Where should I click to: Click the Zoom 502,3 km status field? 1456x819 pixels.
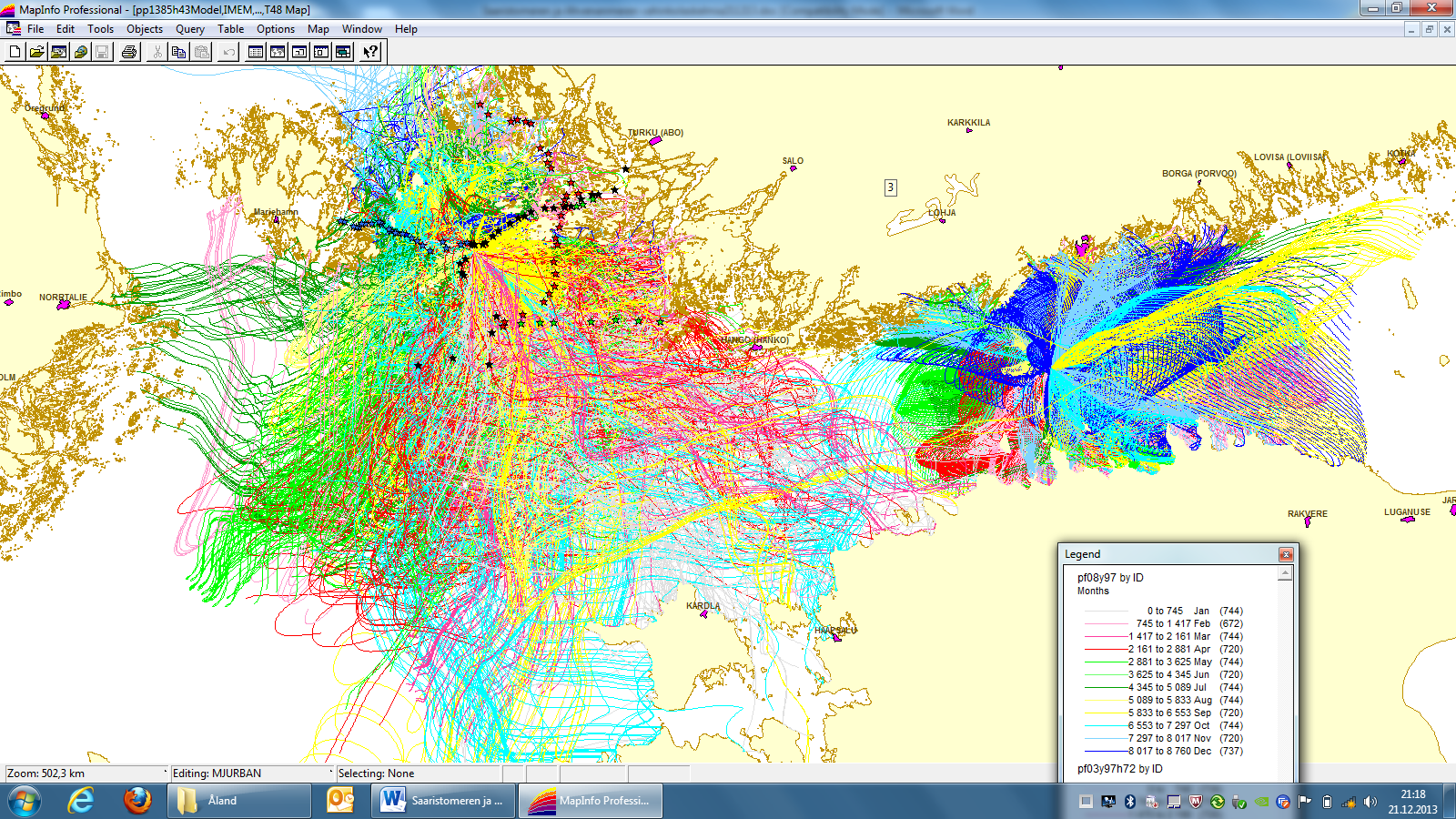coord(86,773)
